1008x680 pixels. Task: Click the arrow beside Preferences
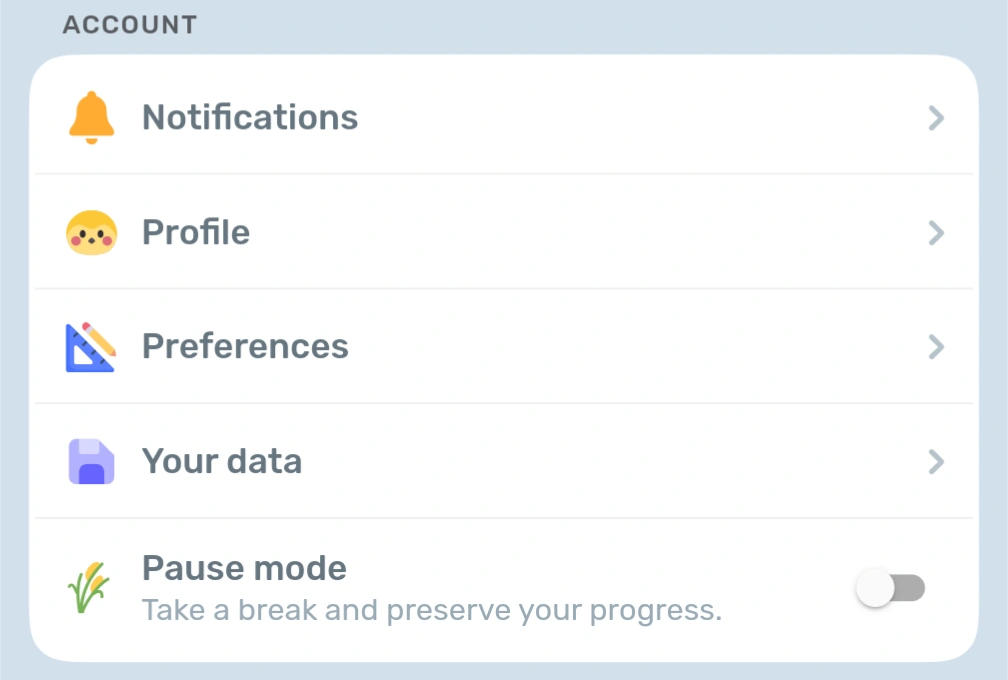pos(936,347)
